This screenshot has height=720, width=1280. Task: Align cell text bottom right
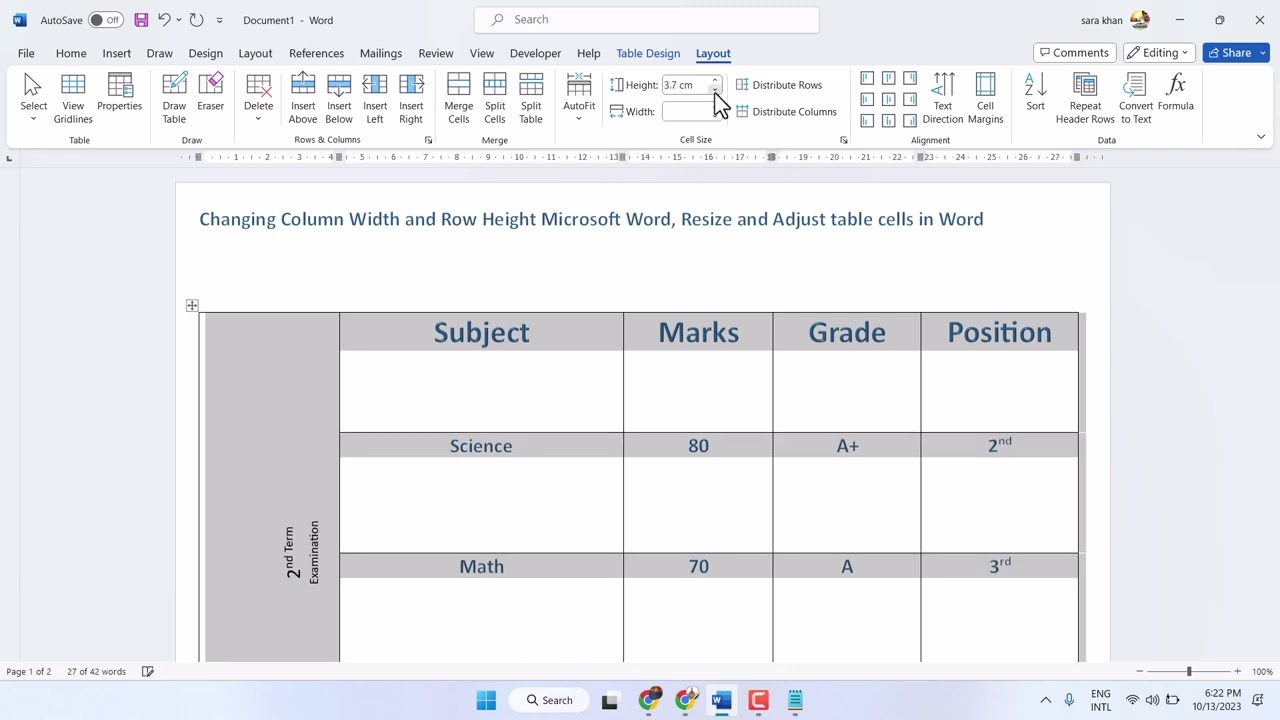pyautogui.click(x=909, y=121)
